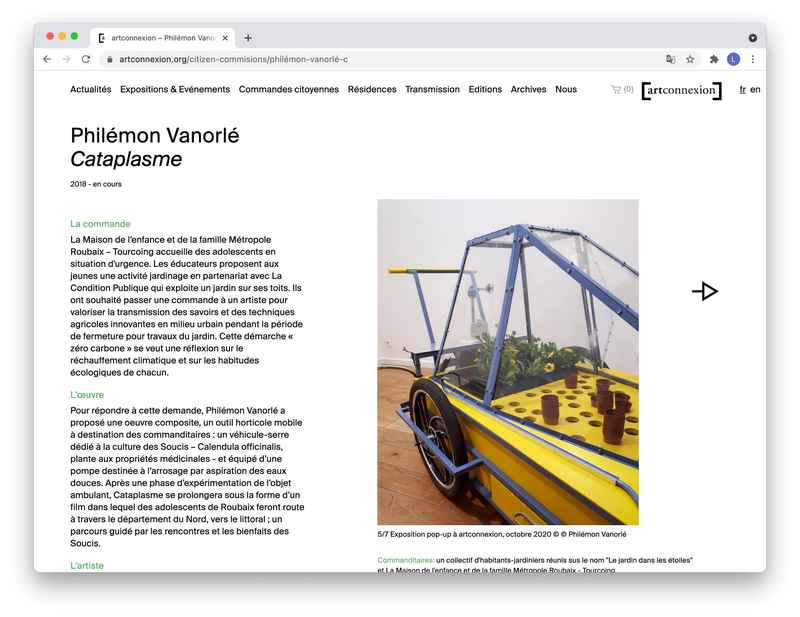This screenshot has height=617, width=800.
Task: Click the '5/7 Exposition pop-up' image caption
Action: click(502, 534)
